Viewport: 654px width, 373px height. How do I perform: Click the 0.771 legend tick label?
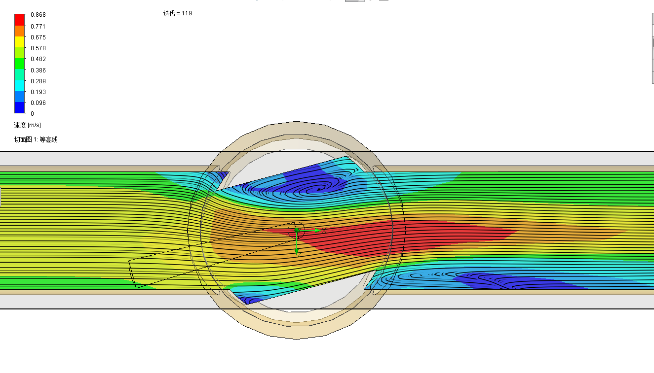[38, 26]
